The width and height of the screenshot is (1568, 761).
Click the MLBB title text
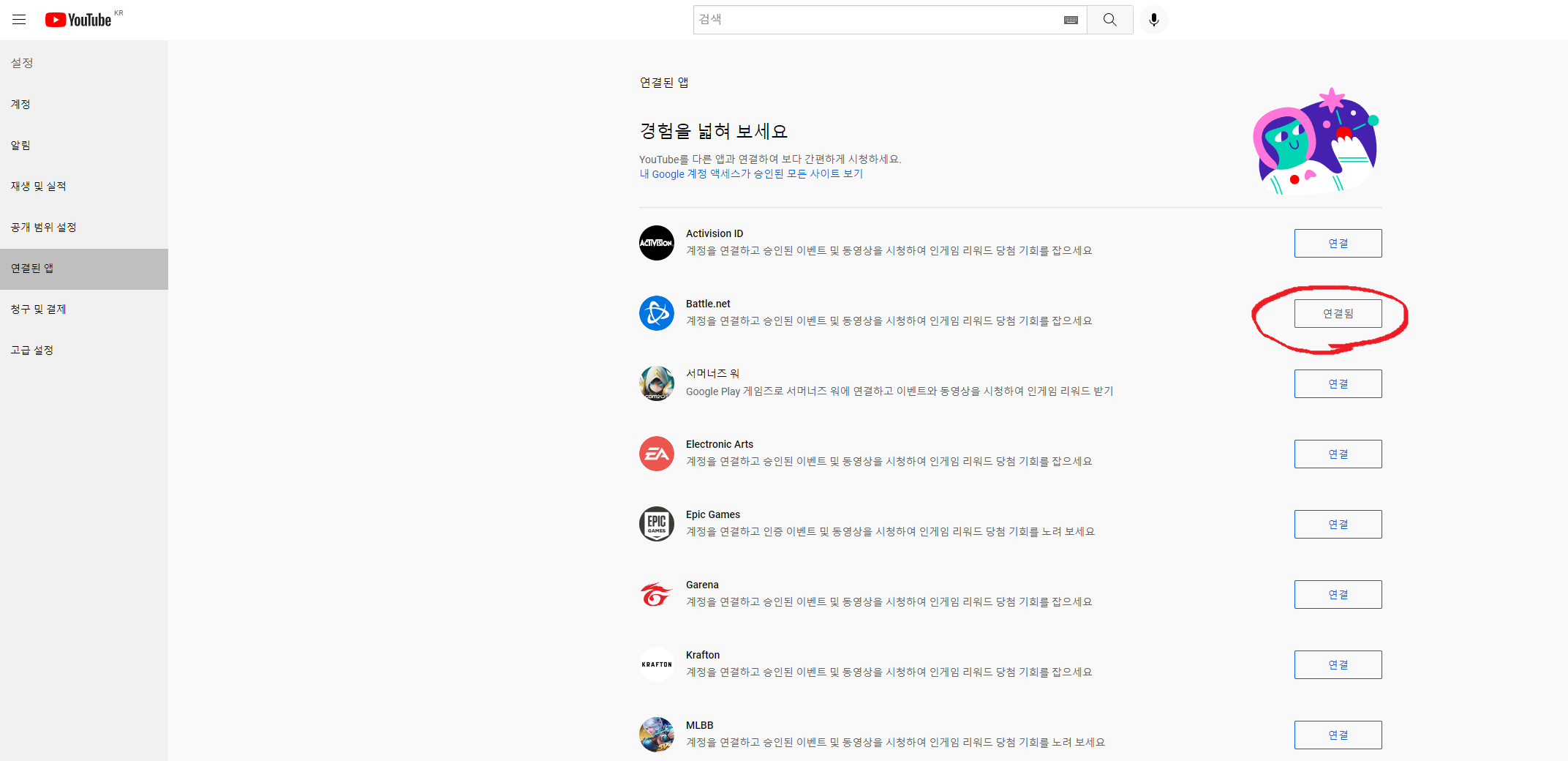point(700,725)
